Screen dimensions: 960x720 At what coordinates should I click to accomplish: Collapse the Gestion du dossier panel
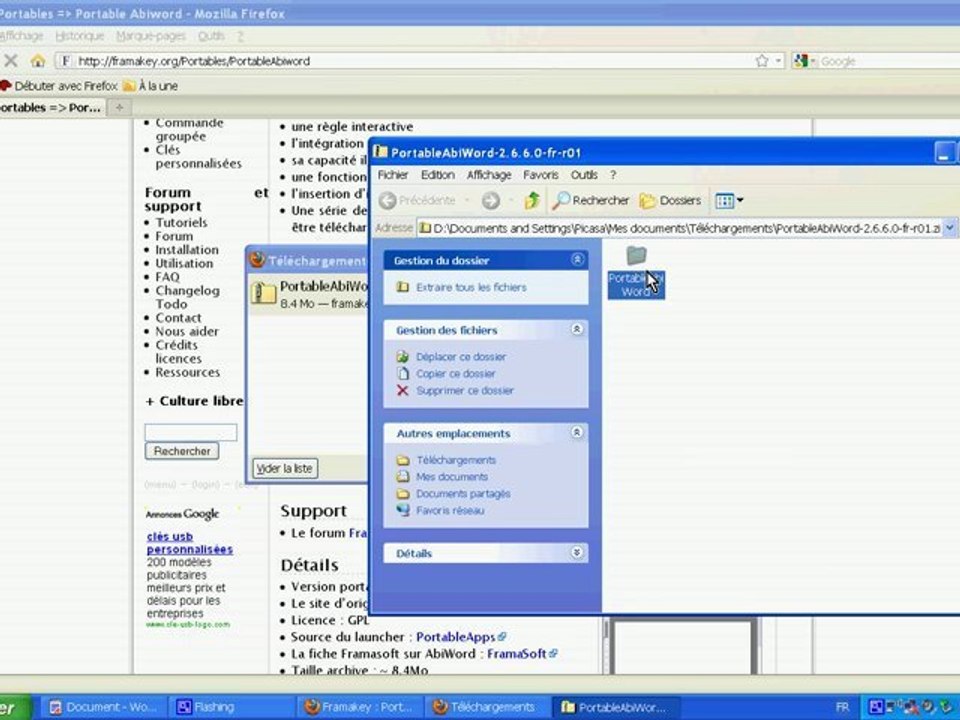[577, 260]
